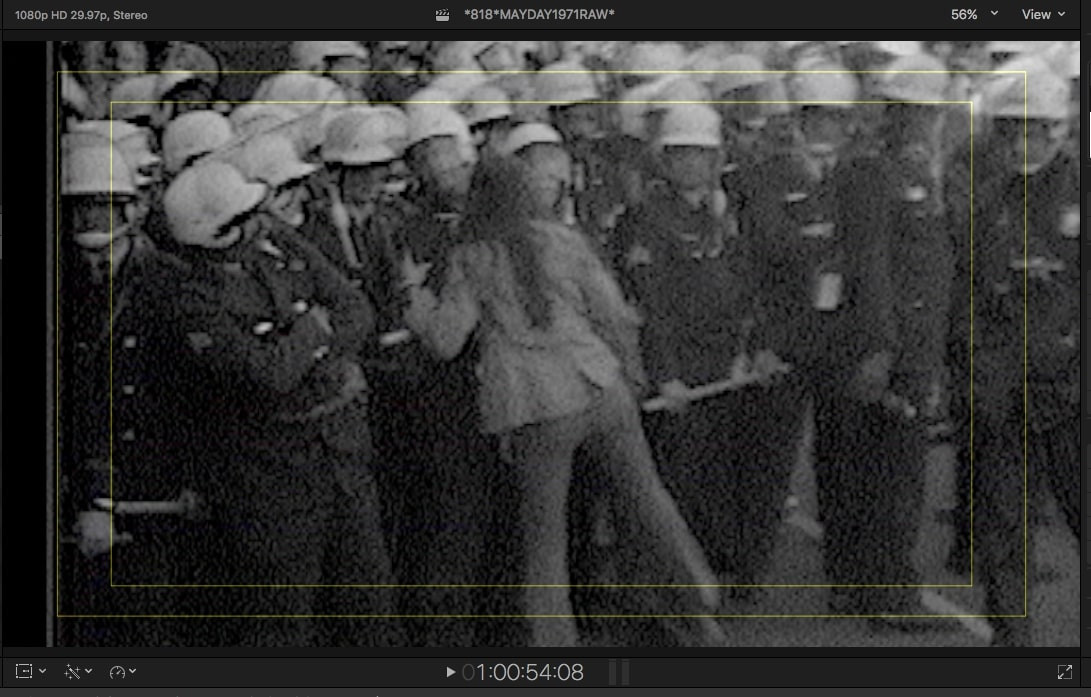This screenshot has width=1091, height=697.
Task: Click the Transform tool icon
Action: (24, 672)
